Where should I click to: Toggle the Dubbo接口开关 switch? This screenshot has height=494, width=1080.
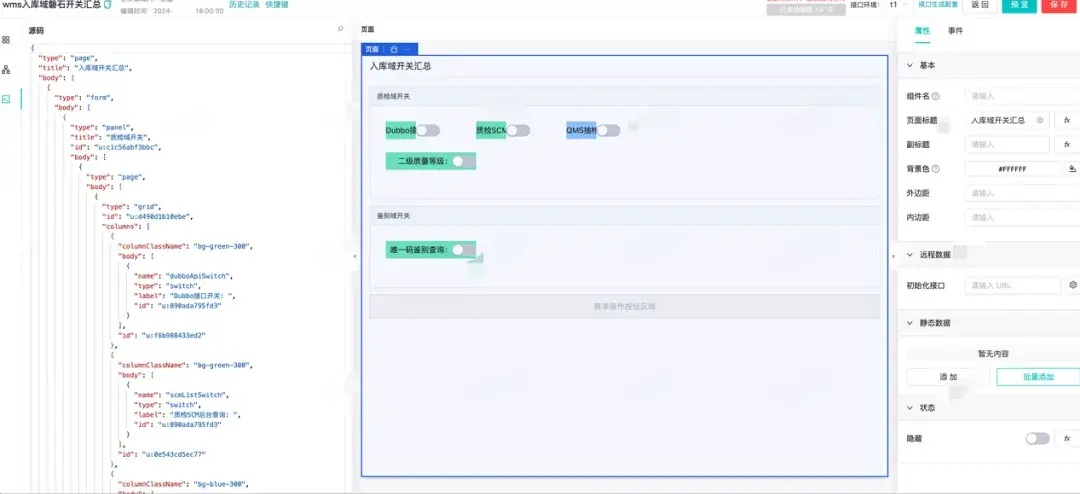(428, 130)
